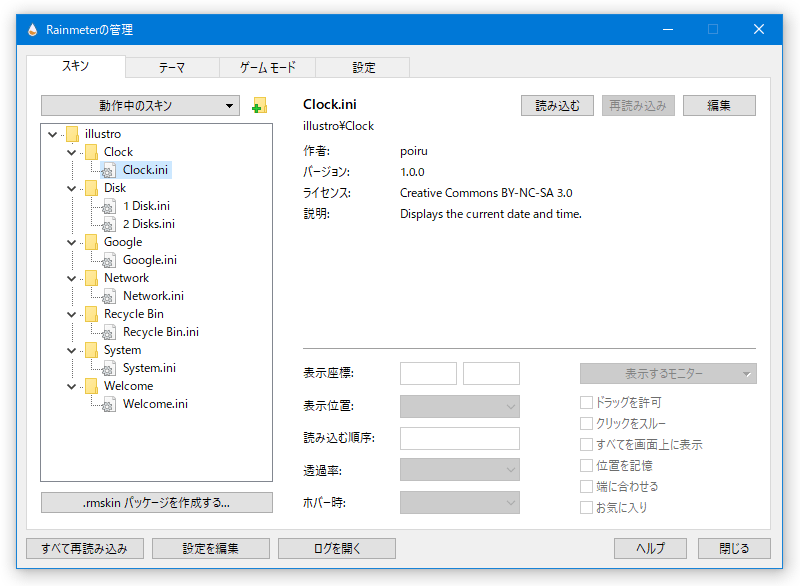The width and height of the screenshot is (800, 586).
Task: Click the Welcome folder icon
Action: coord(91,386)
